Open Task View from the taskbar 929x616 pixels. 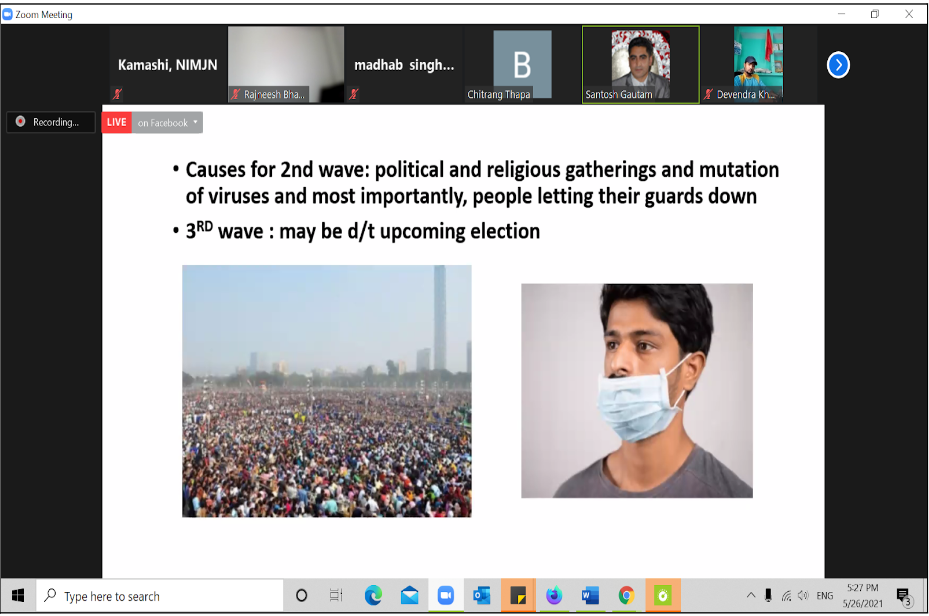(x=335, y=595)
